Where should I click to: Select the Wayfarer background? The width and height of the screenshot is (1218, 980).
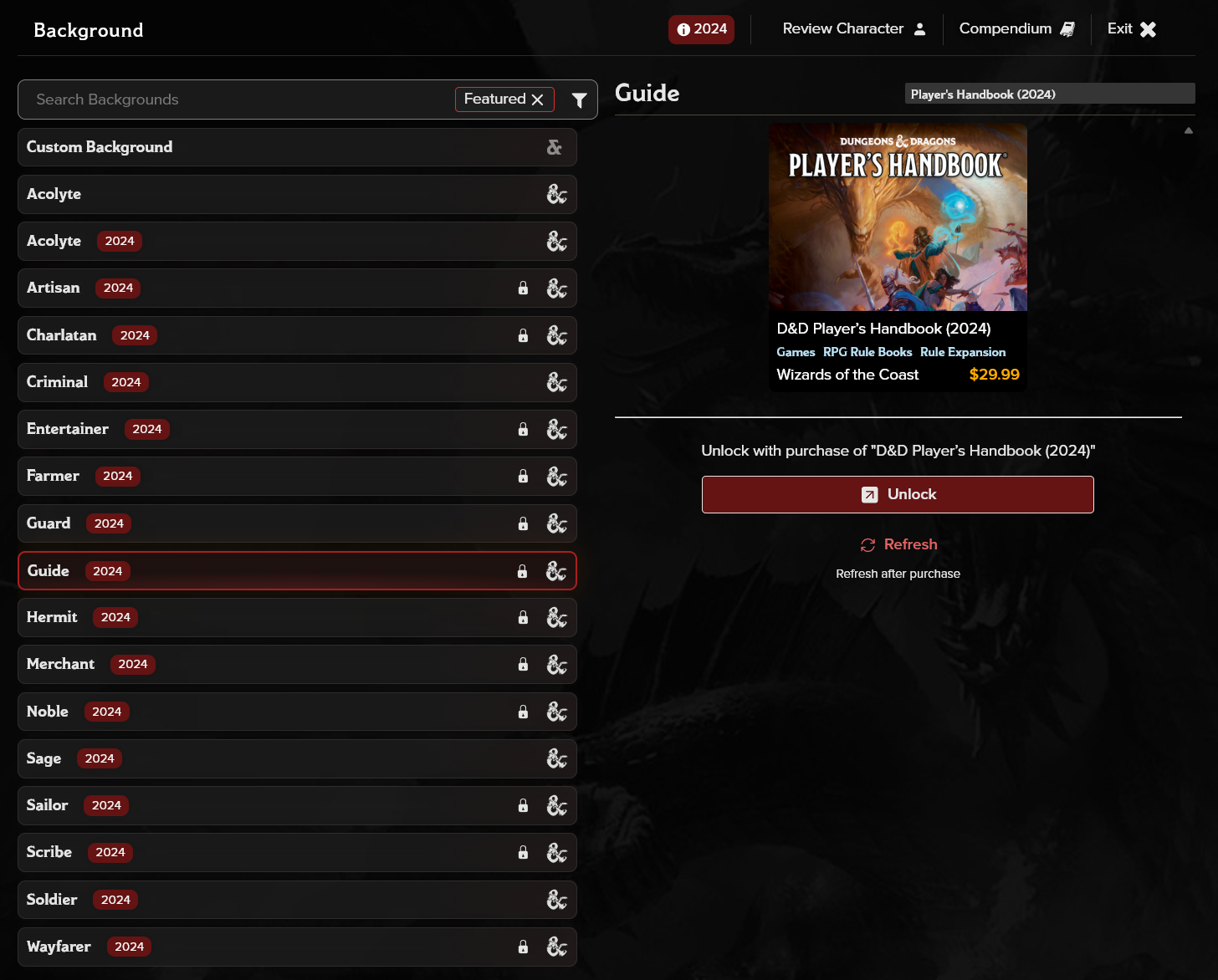pos(297,947)
